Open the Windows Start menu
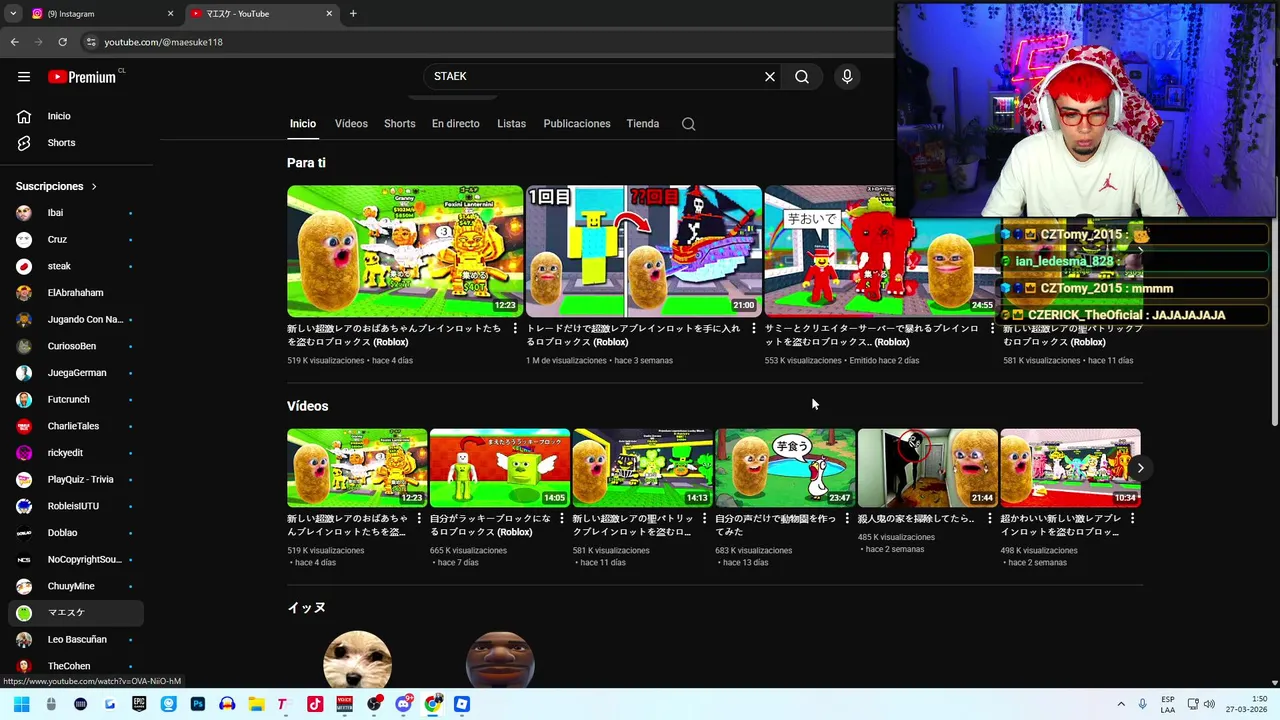The height and width of the screenshot is (720, 1280). click(x=22, y=704)
